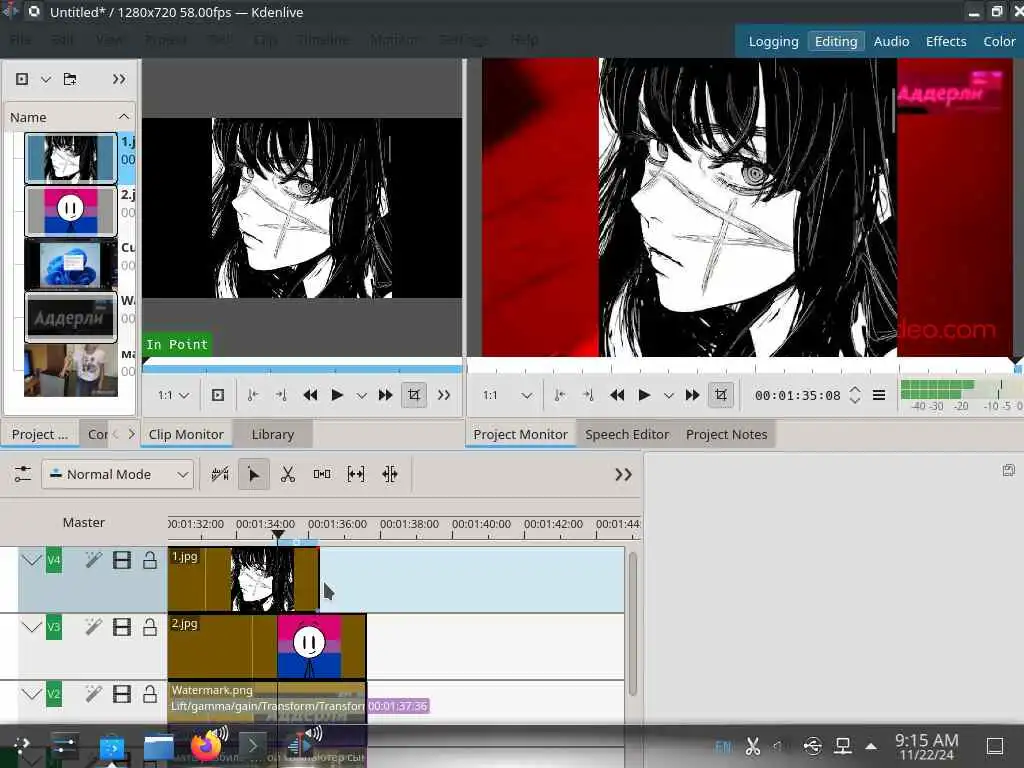
Task: Open the Library tab
Action: (x=272, y=434)
